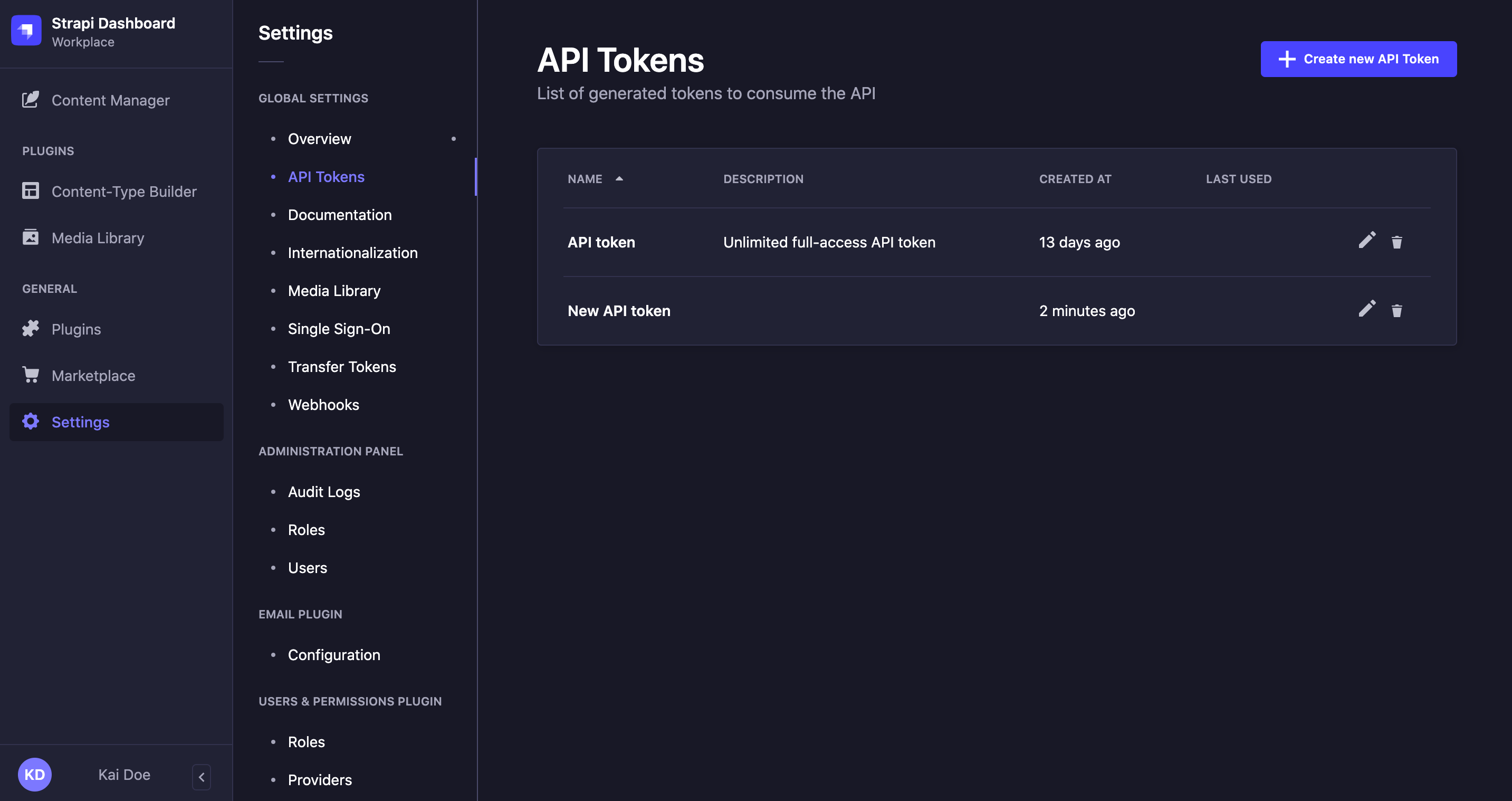Image resolution: width=1512 pixels, height=801 pixels.
Task: Click Create new API Token
Action: [x=1357, y=59]
